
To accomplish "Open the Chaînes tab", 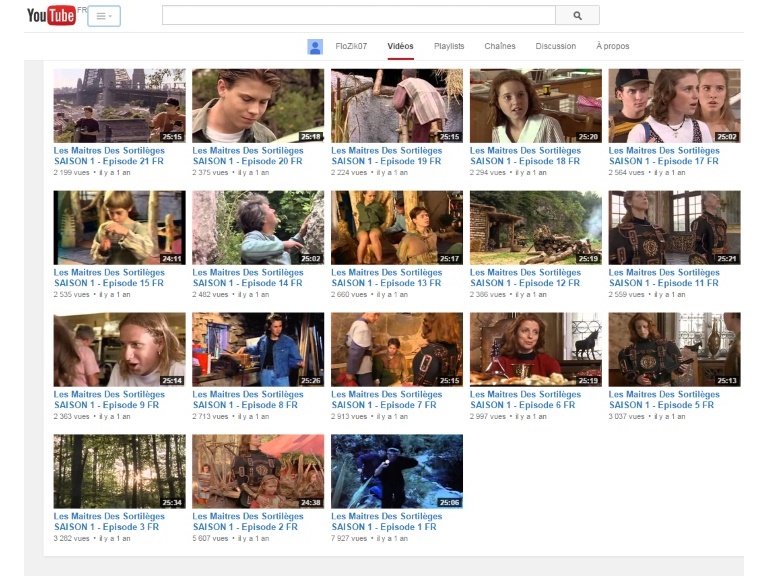I will (500, 46).
